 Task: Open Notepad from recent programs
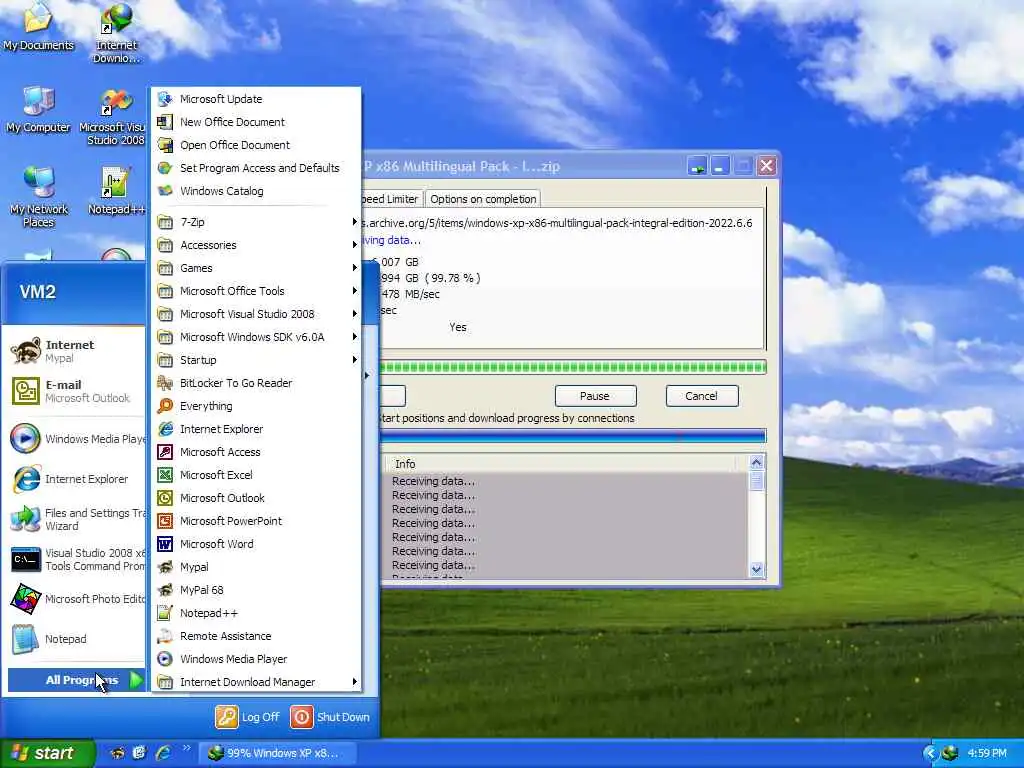(x=75, y=639)
